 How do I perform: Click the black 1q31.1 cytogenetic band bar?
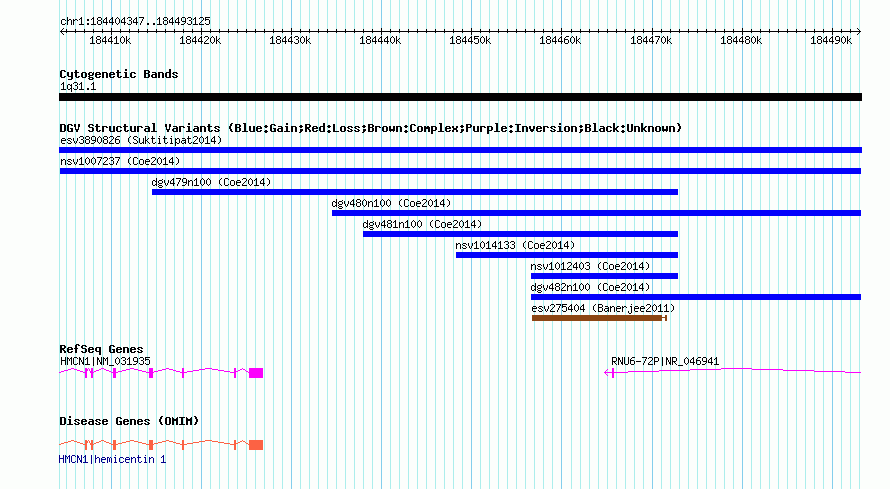click(460, 97)
